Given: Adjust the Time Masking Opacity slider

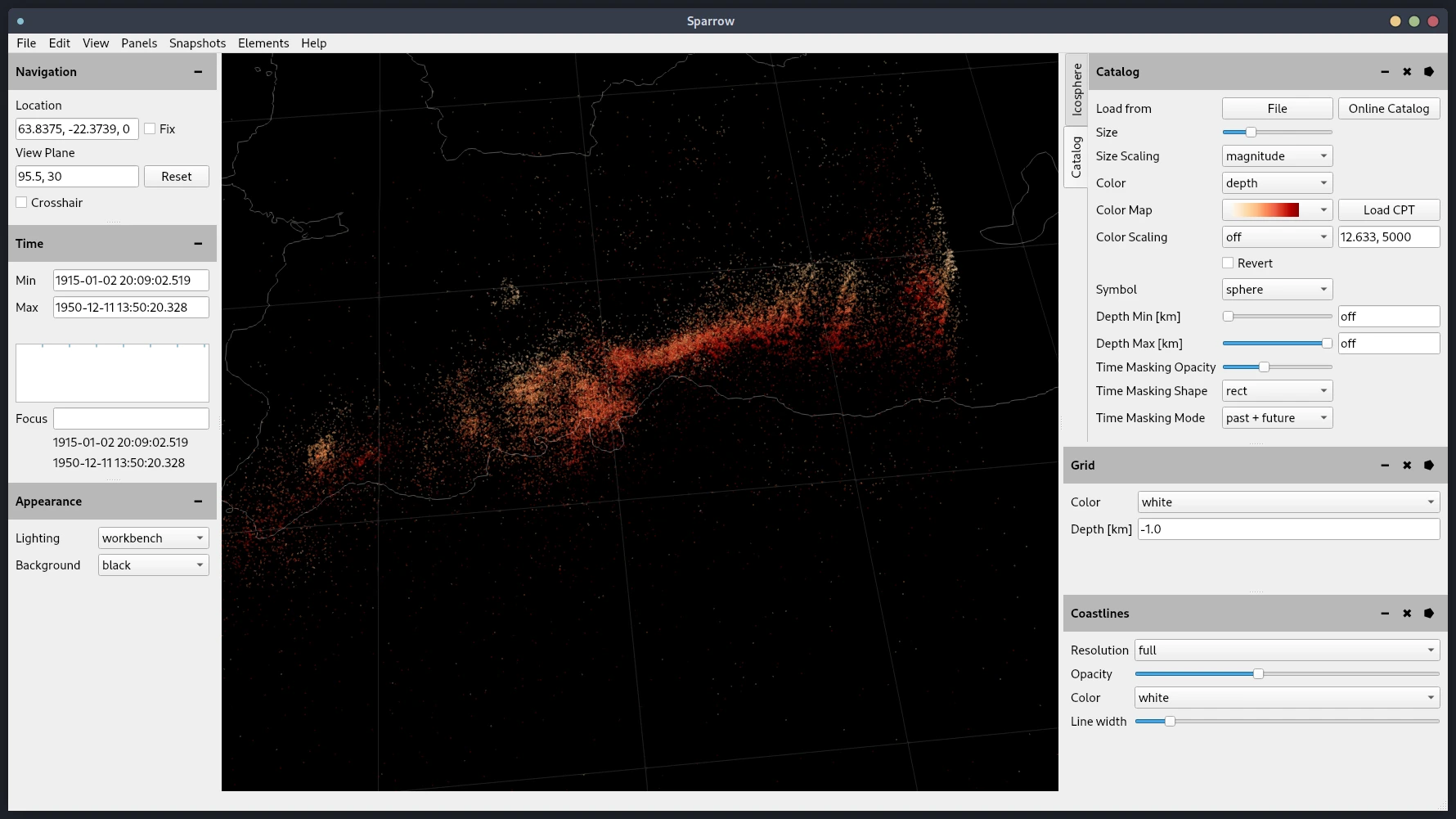Looking at the screenshot, I should tap(1264, 367).
